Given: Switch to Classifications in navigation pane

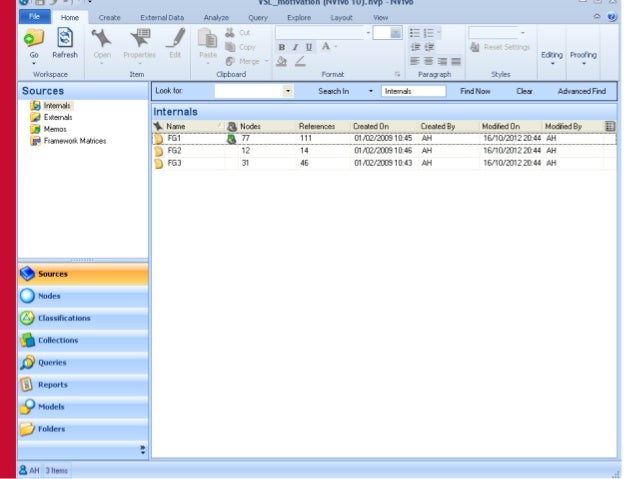Looking at the screenshot, I should tap(64, 318).
